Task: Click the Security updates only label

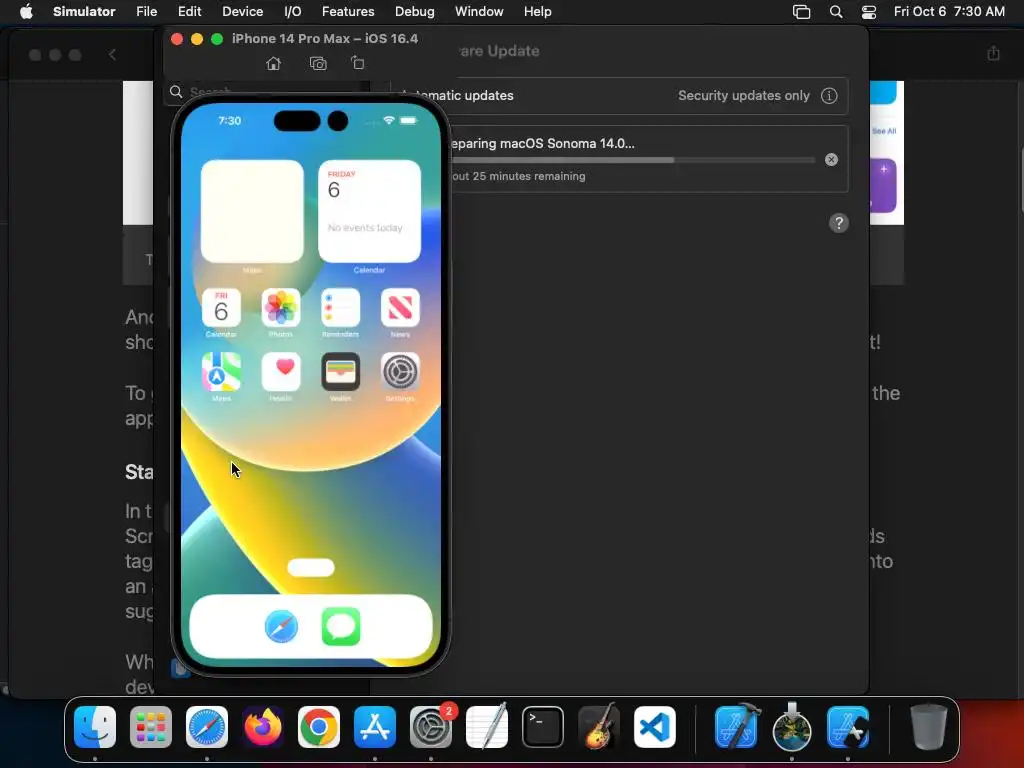Action: (x=744, y=95)
